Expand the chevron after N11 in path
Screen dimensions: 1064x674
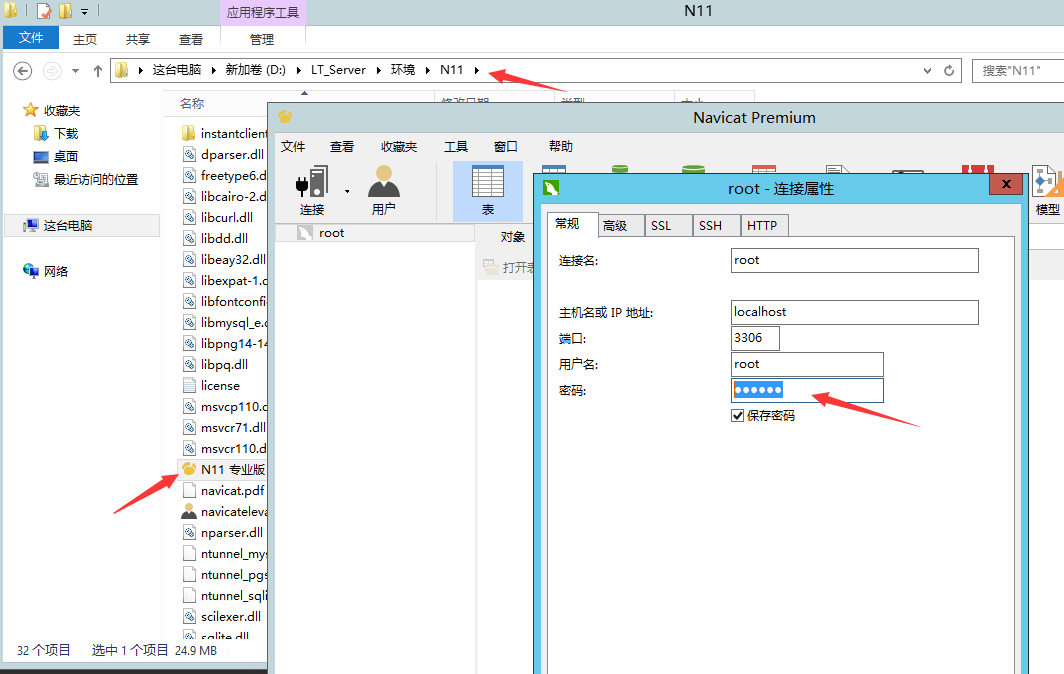click(x=476, y=70)
